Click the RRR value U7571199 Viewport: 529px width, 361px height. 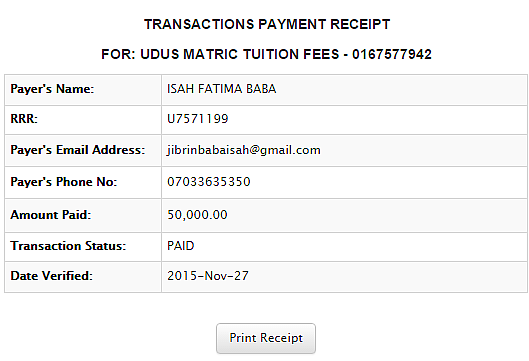pos(198,119)
